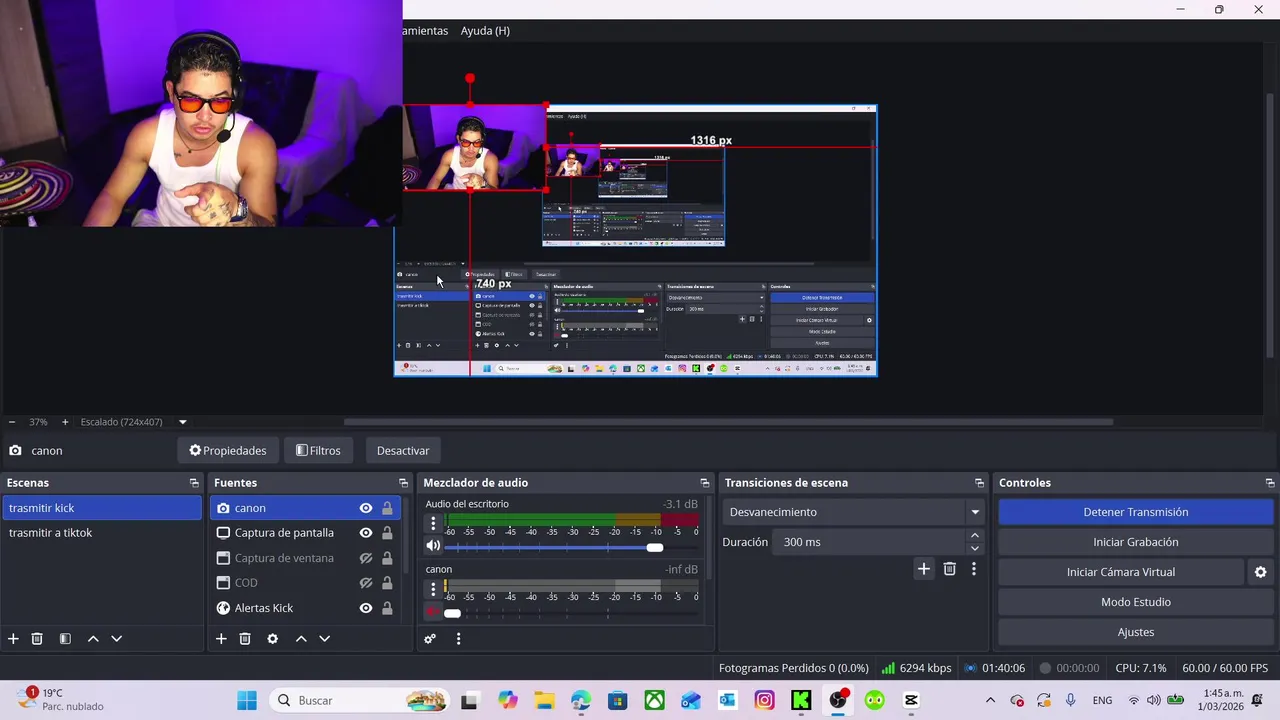
Task: Open Audio del escritorio options dots
Action: (433, 523)
